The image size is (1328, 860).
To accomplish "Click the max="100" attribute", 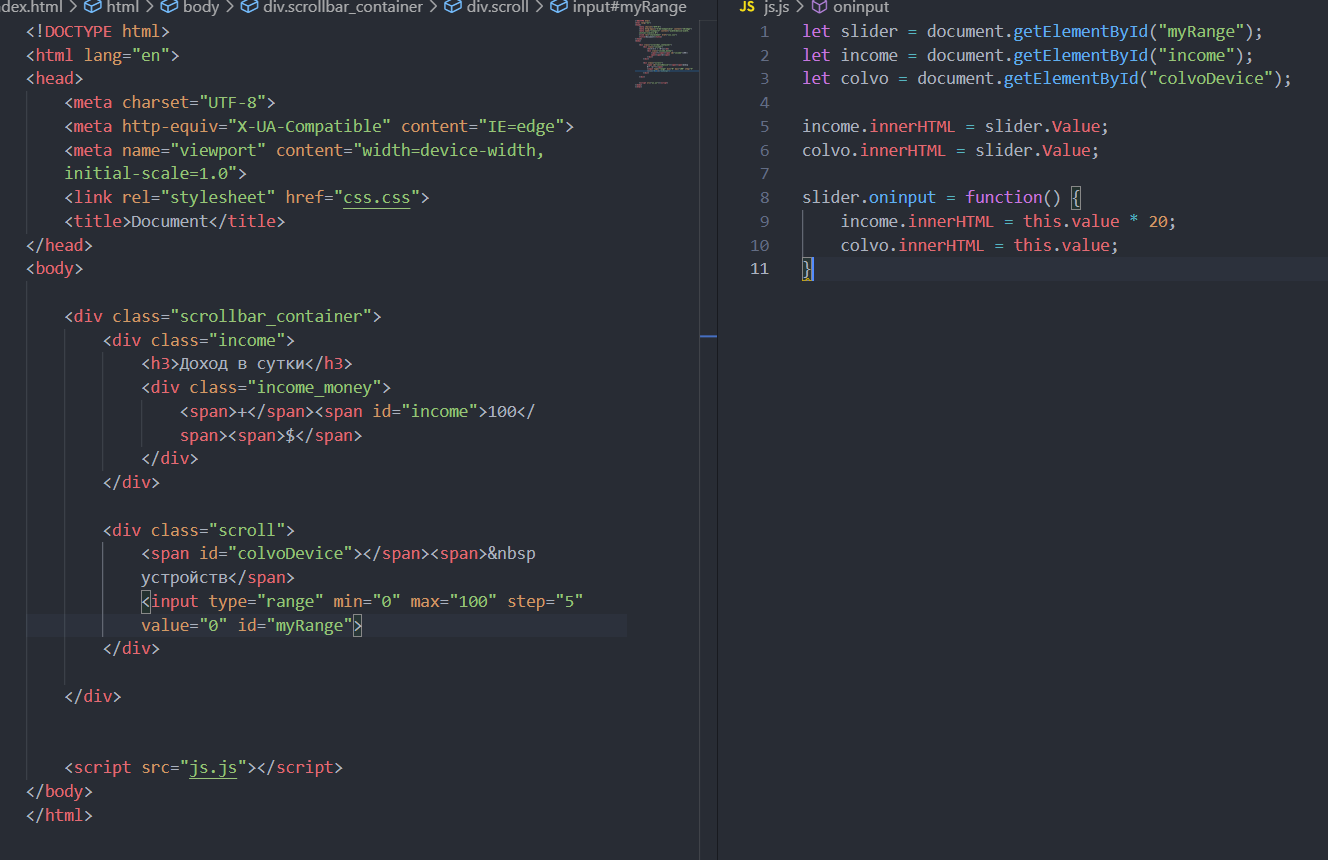I will (x=454, y=601).
